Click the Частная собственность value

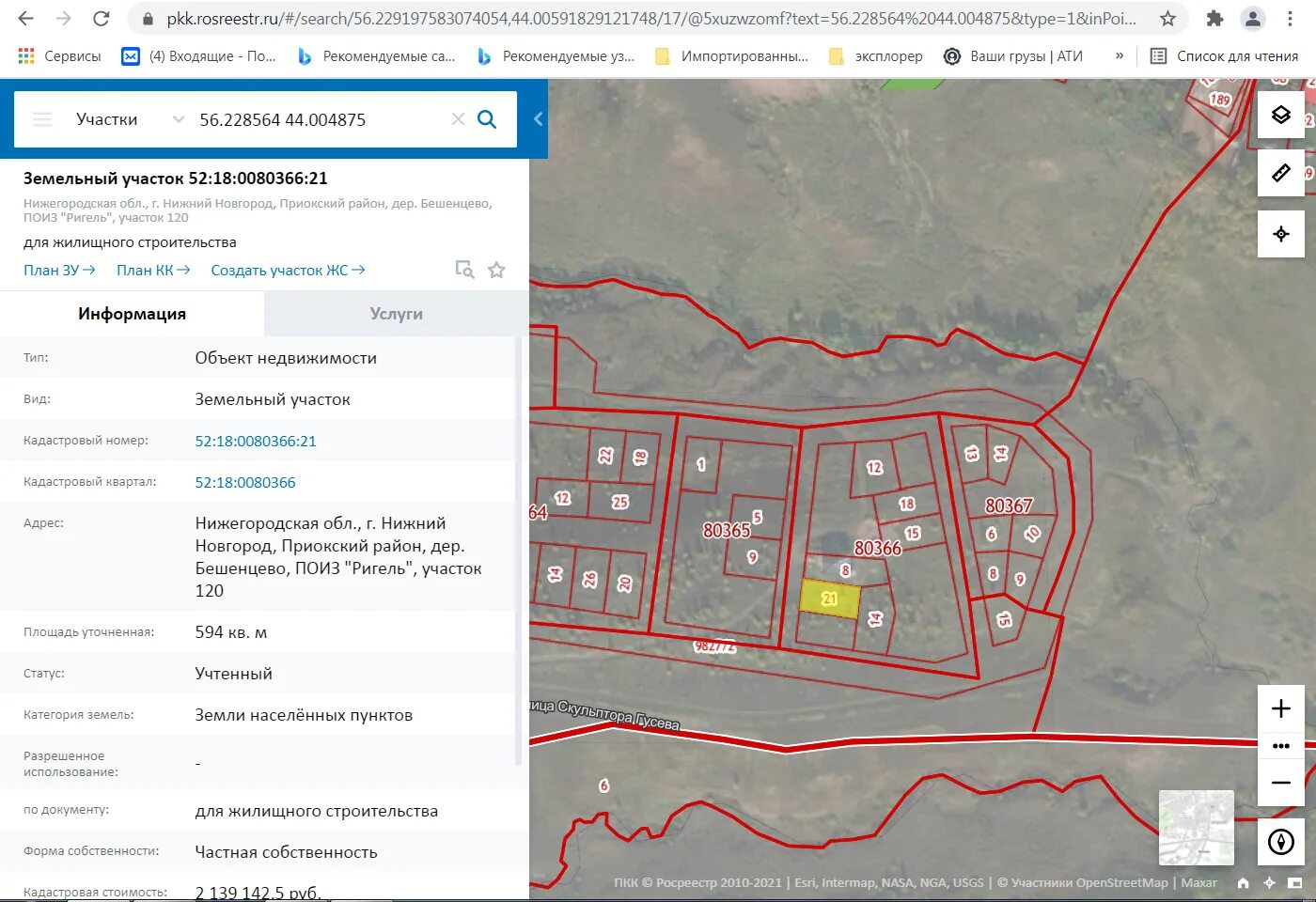(286, 852)
